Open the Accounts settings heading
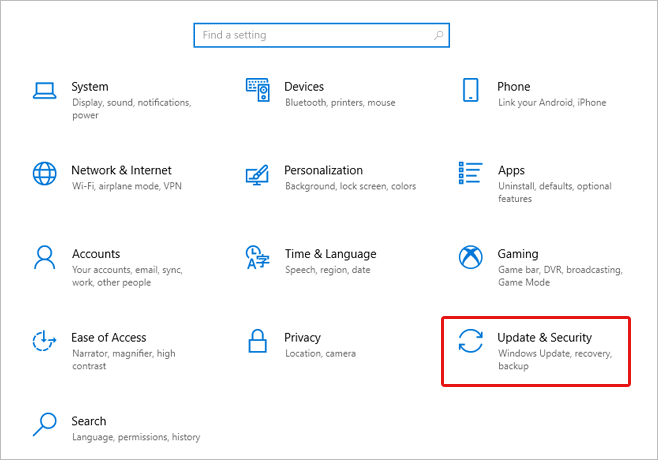This screenshot has height=460, width=658. (96, 254)
